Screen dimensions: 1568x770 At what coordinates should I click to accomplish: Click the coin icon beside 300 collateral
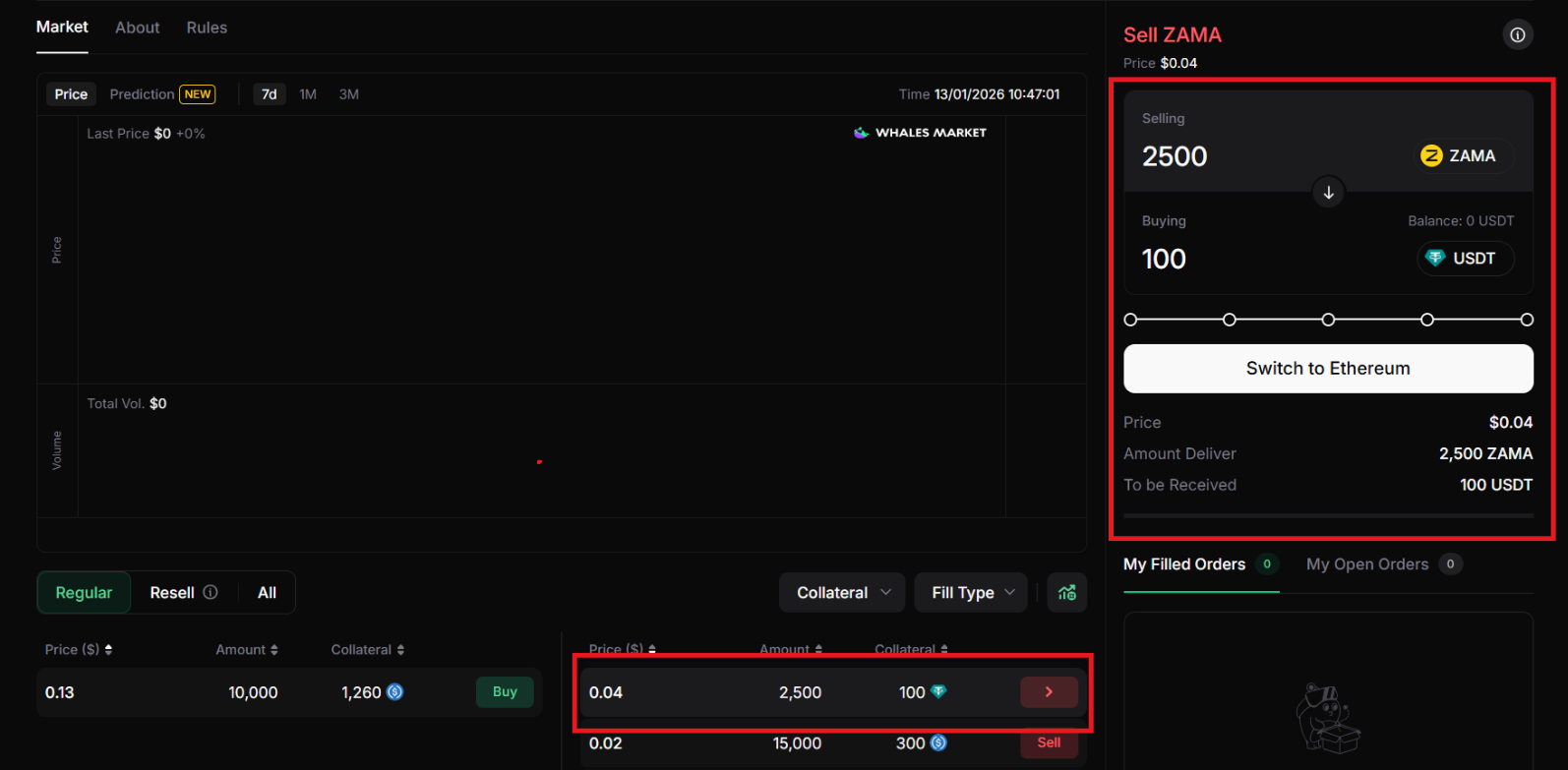pyautogui.click(x=938, y=742)
